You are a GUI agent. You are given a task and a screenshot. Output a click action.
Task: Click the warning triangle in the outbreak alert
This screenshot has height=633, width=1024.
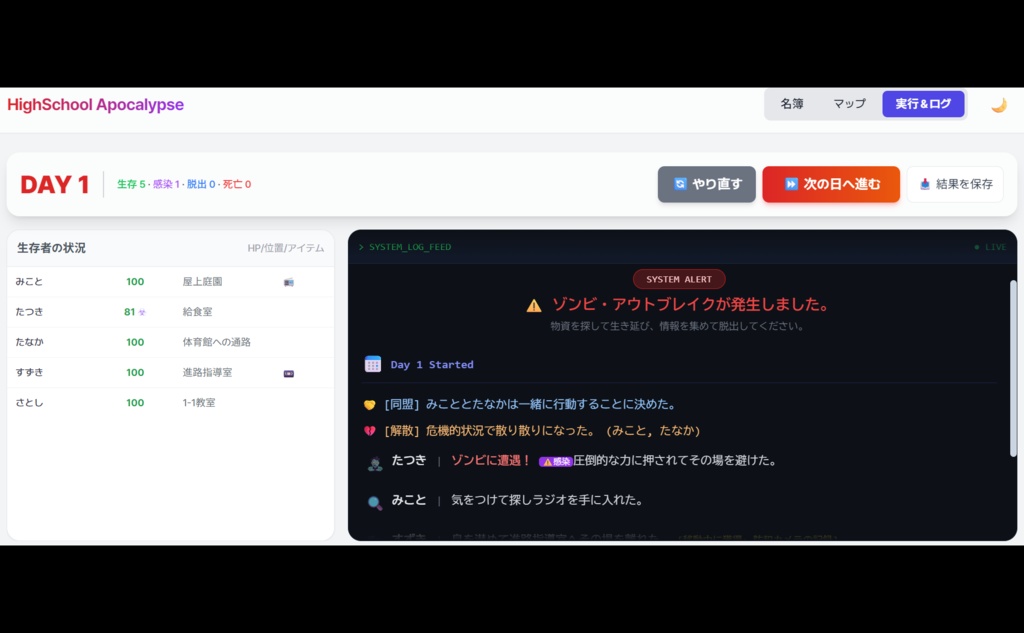534,305
